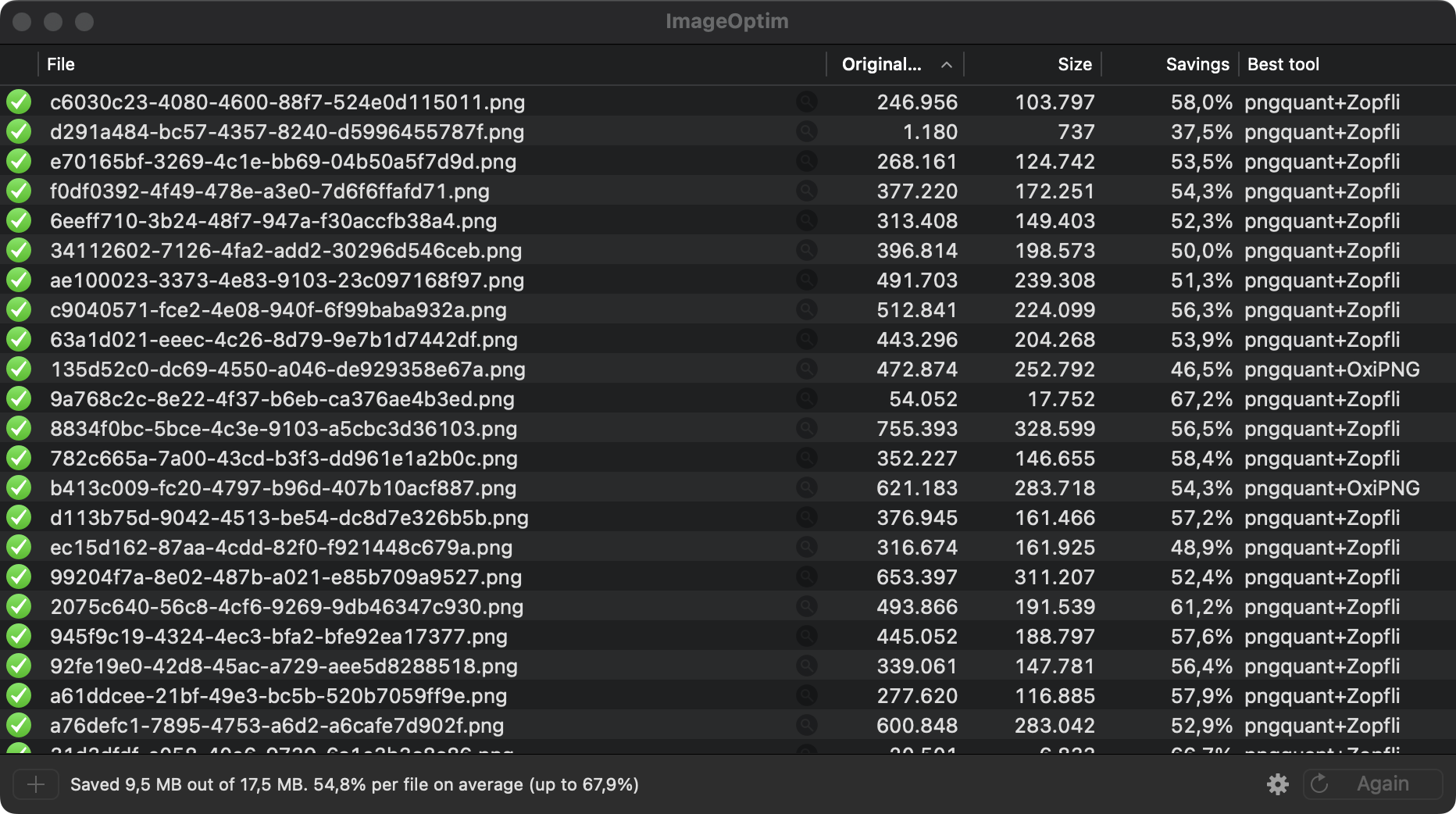The height and width of the screenshot is (814, 1456).
Task: Reveal d113b75d file with its magnifier icon
Action: (x=806, y=517)
